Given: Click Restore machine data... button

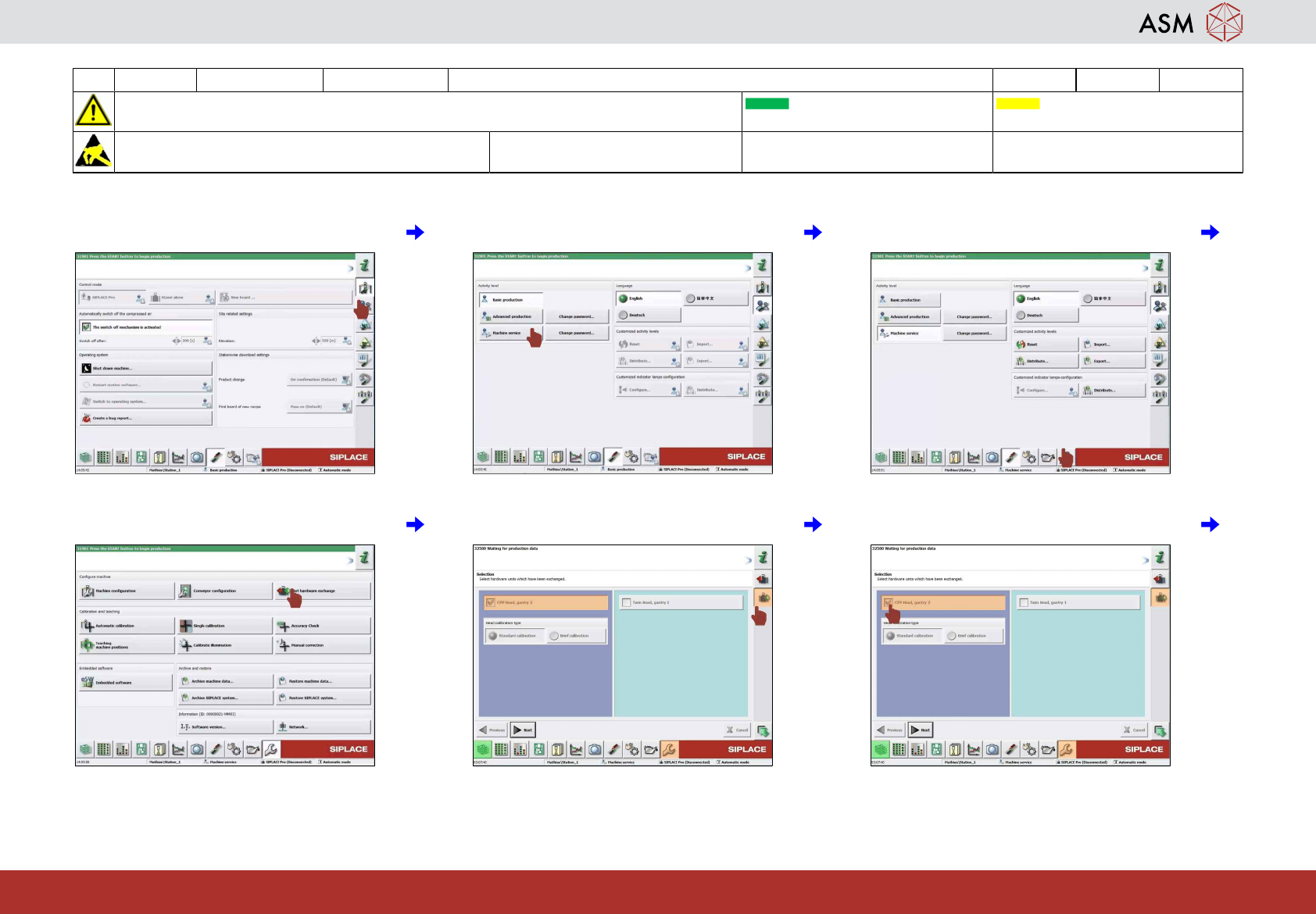Looking at the screenshot, I should point(323,681).
